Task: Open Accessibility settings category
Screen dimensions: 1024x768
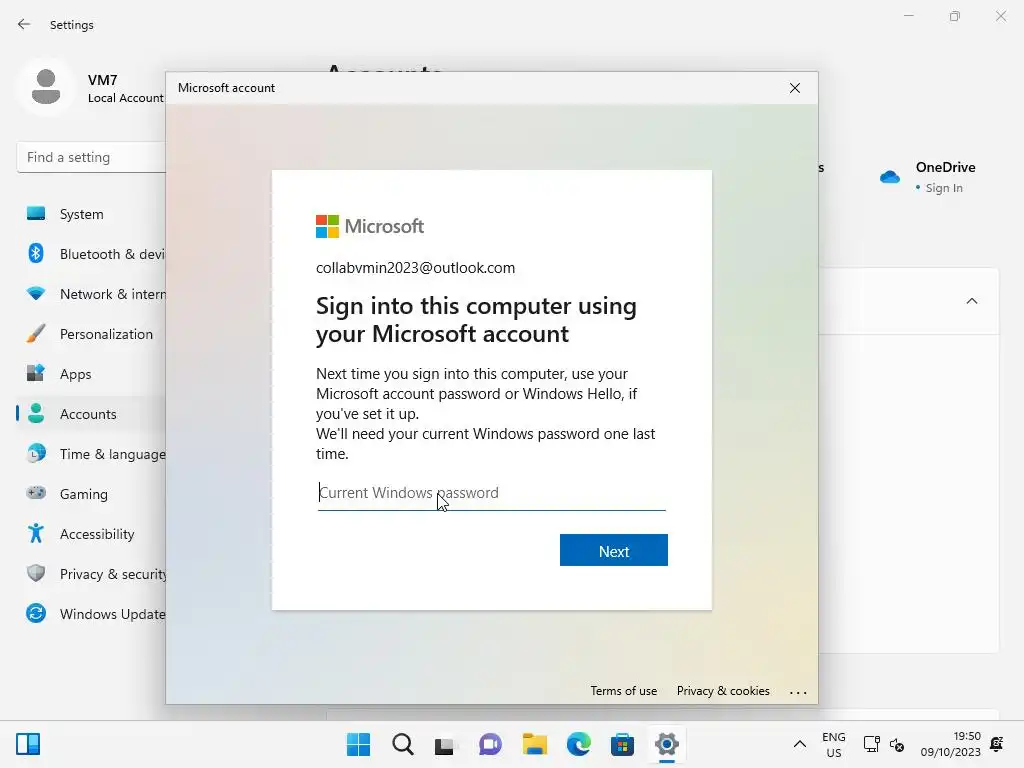Action: (x=91, y=534)
